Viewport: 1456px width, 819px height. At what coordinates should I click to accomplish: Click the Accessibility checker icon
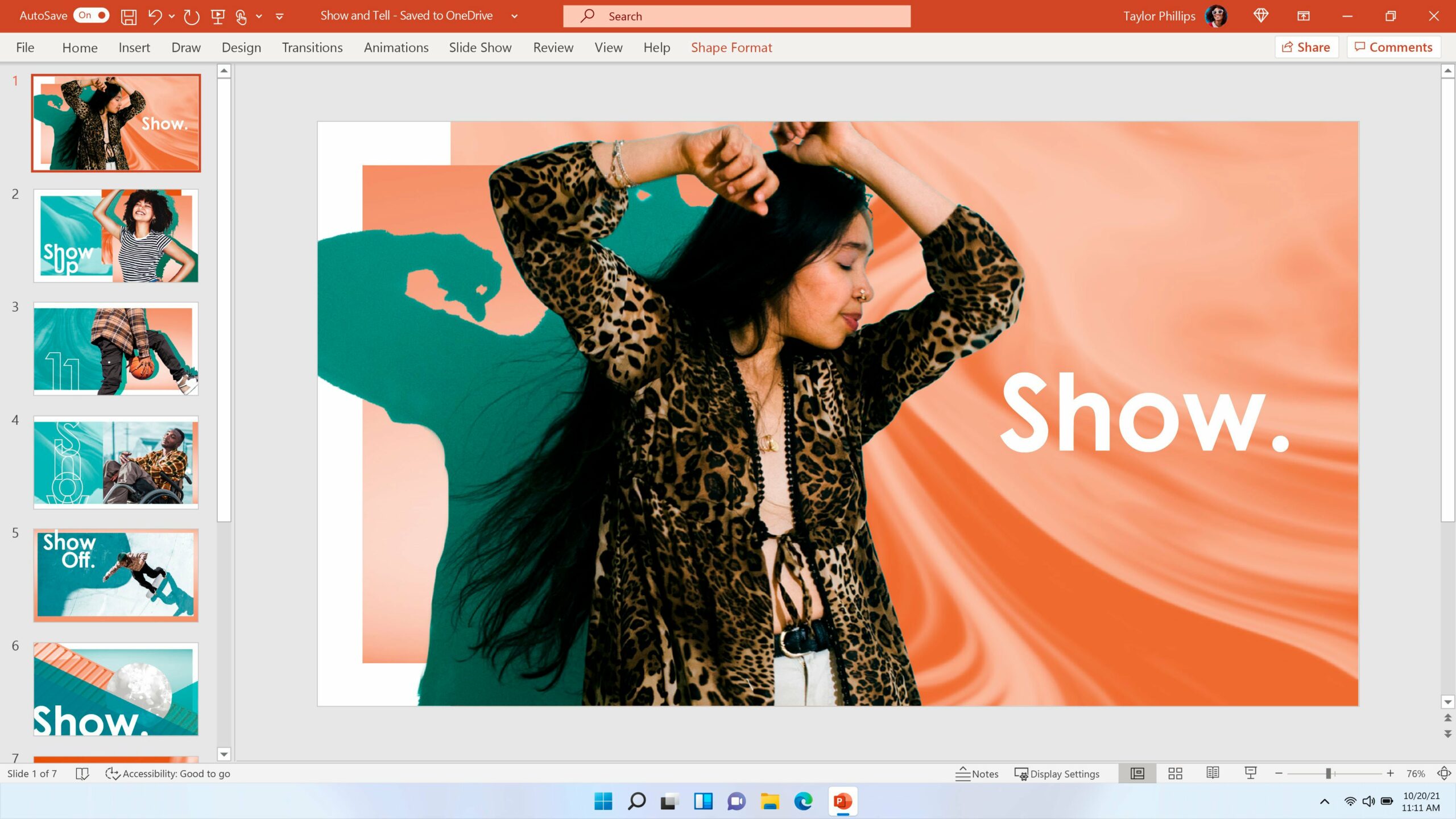pyautogui.click(x=112, y=773)
